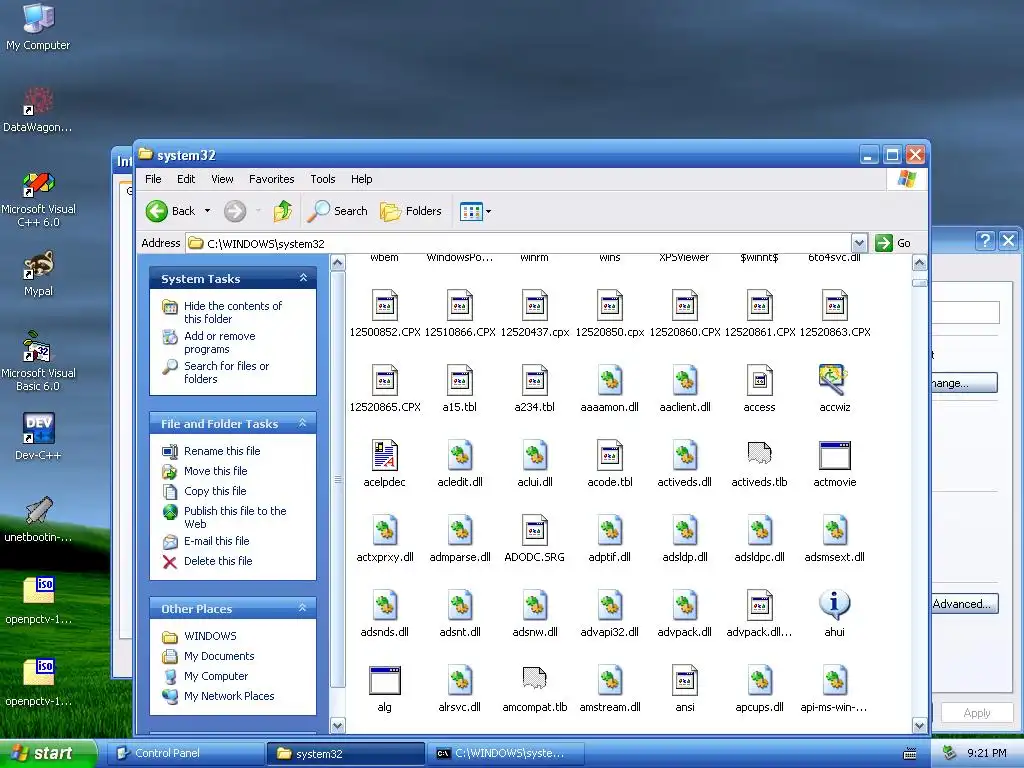Expand the Address bar dropdown
This screenshot has height=768, width=1024.
coord(859,244)
